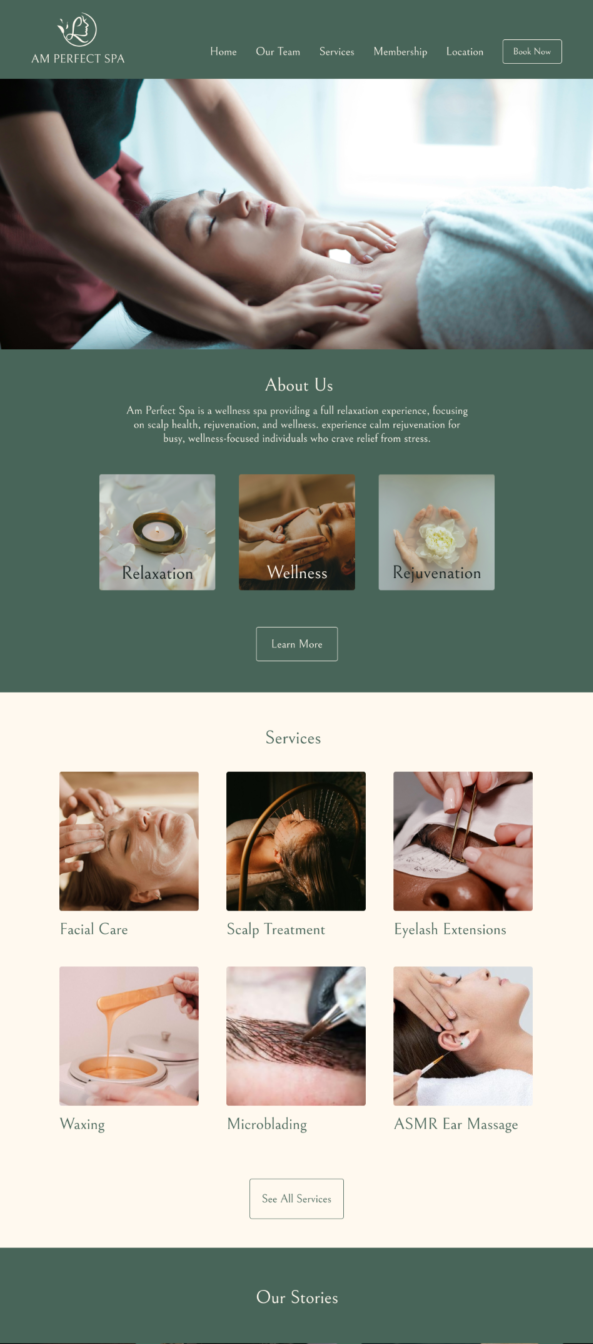Open the ASMR Ear Massage photo
Image resolution: width=593 pixels, height=1344 pixels.
pyautogui.click(x=463, y=1036)
